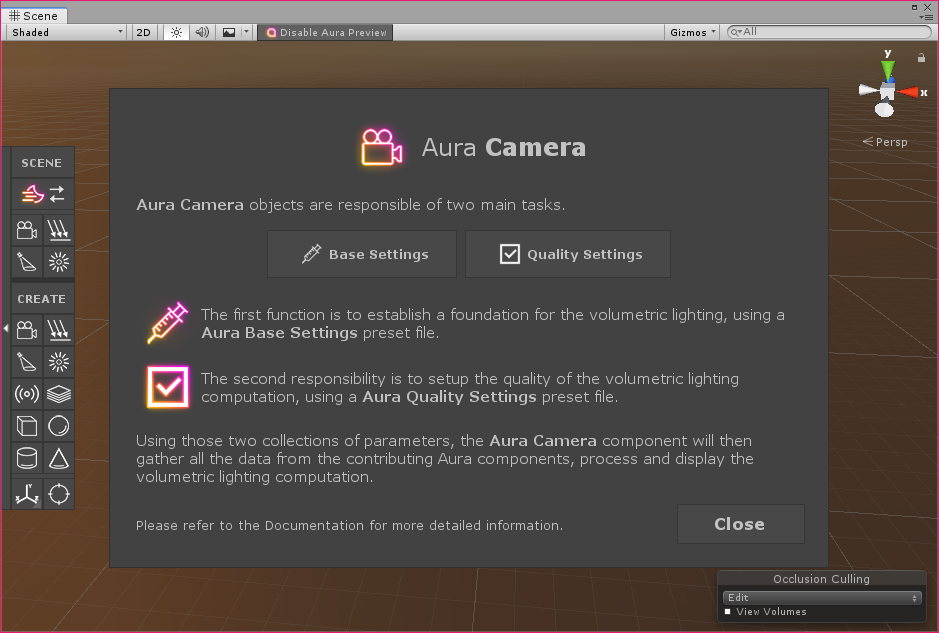The width and height of the screenshot is (939, 633).
Task: Open the Shaded draw mode dropdown
Action: 67,32
